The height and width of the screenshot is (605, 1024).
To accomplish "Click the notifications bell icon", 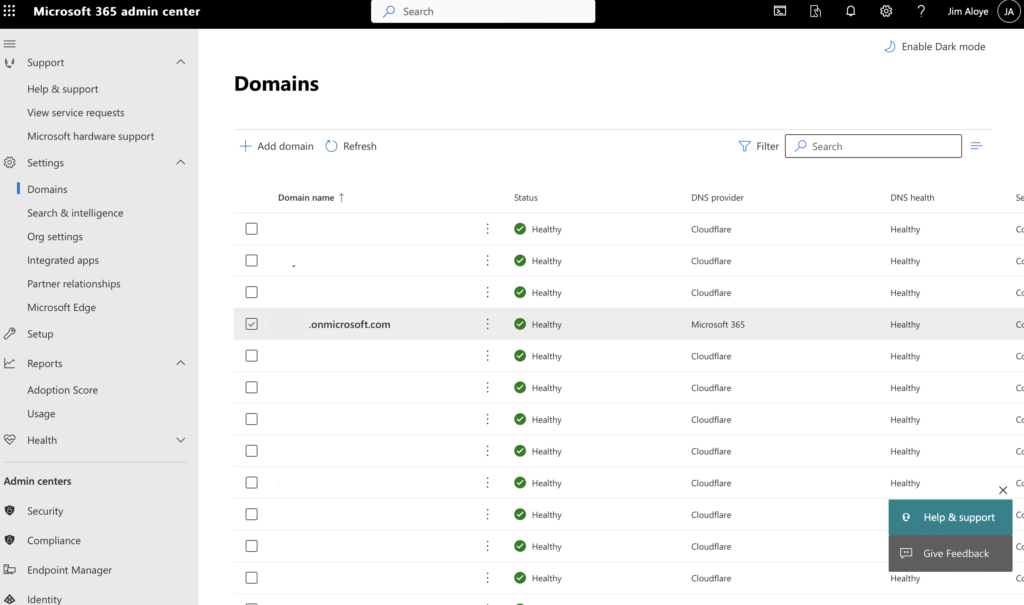I will pyautogui.click(x=850, y=11).
